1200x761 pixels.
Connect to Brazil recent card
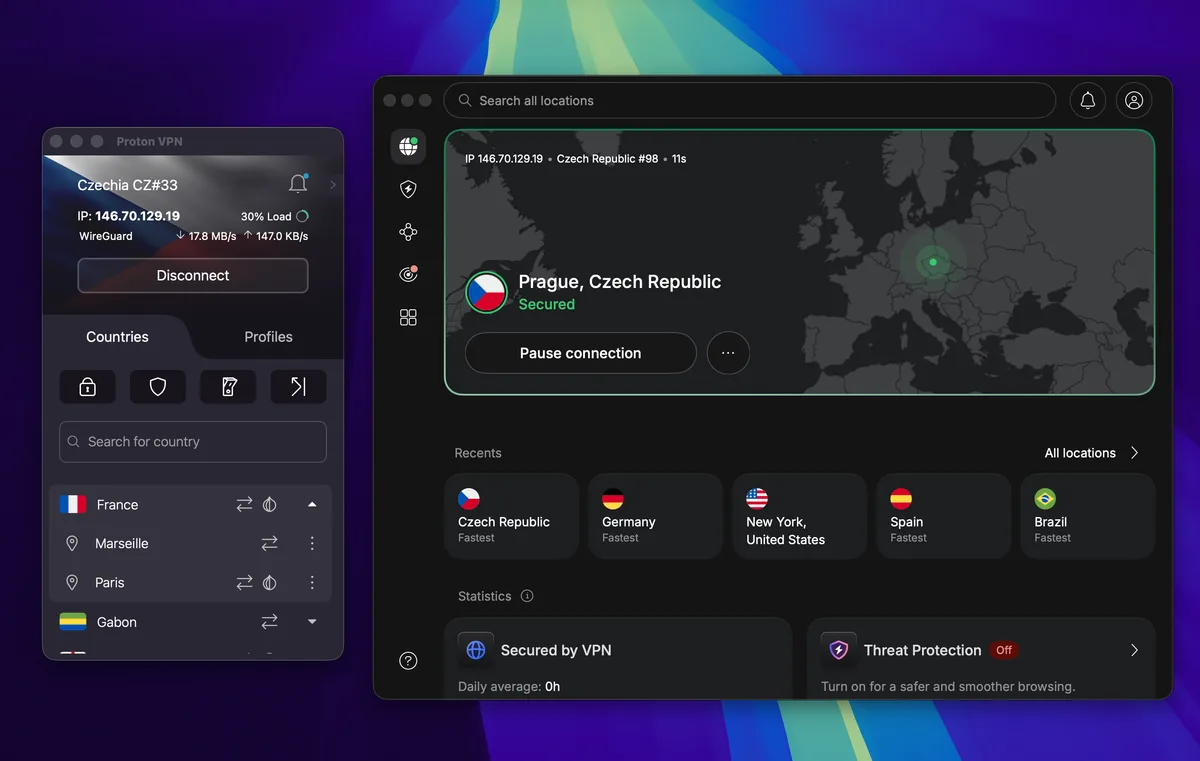pos(1087,516)
